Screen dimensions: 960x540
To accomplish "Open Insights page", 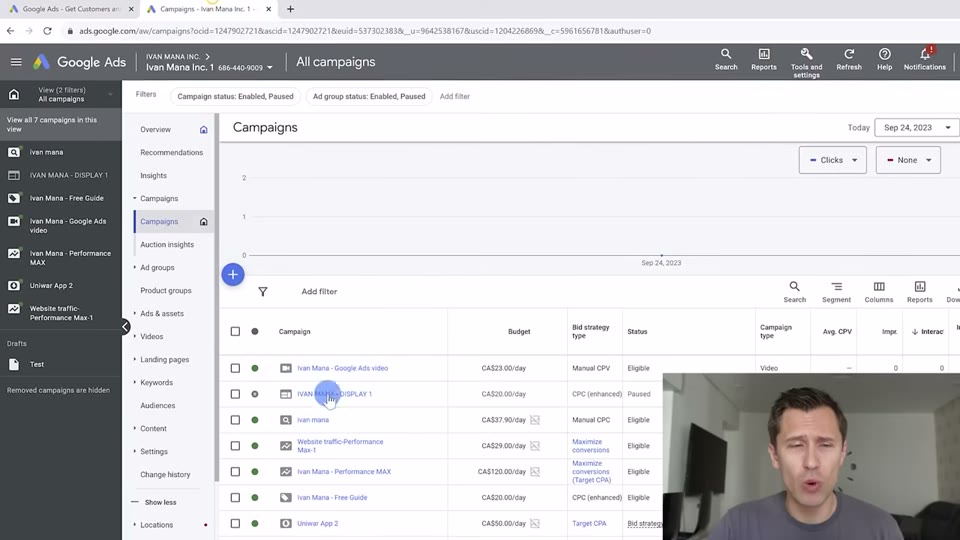I will [x=153, y=176].
